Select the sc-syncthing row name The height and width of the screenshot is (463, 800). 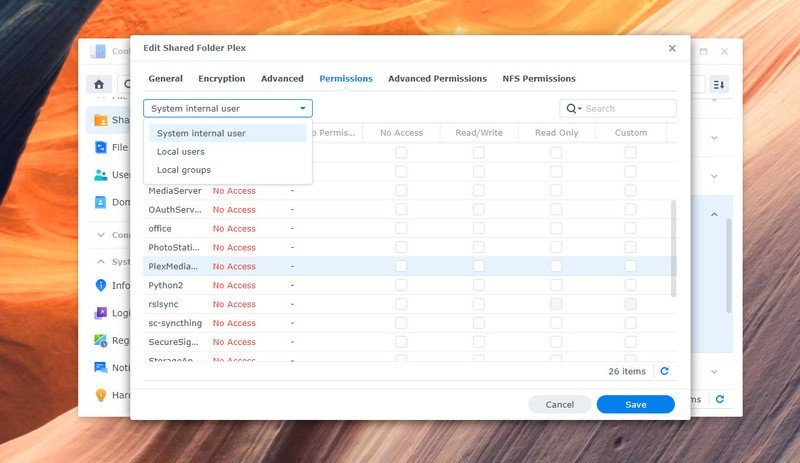[x=175, y=323]
